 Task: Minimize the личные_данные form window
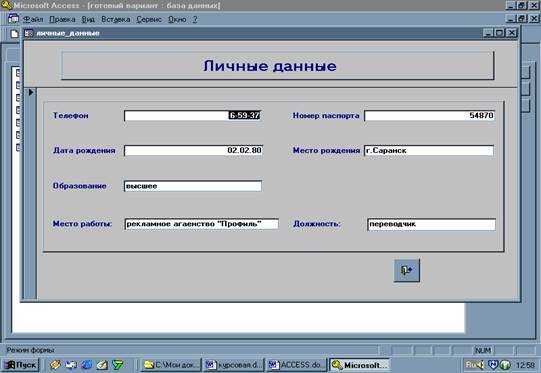click(x=488, y=33)
